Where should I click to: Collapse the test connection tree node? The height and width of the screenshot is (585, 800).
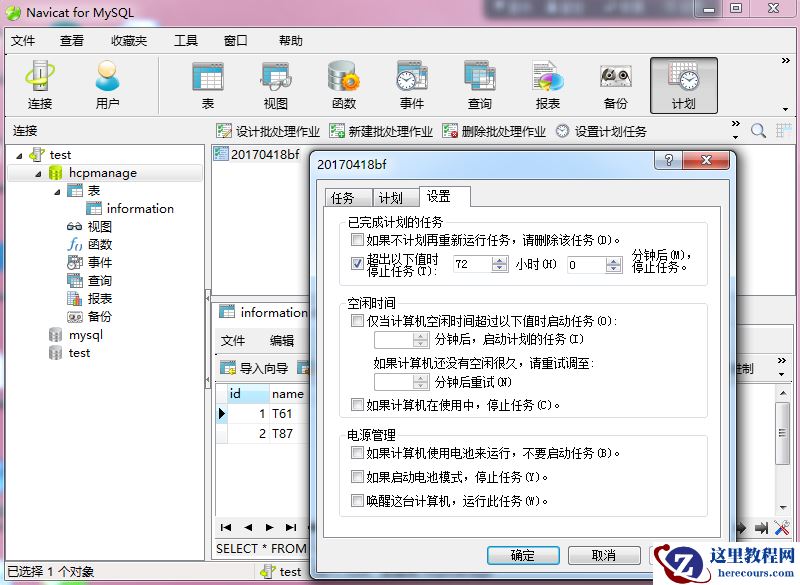pyautogui.click(x=19, y=156)
